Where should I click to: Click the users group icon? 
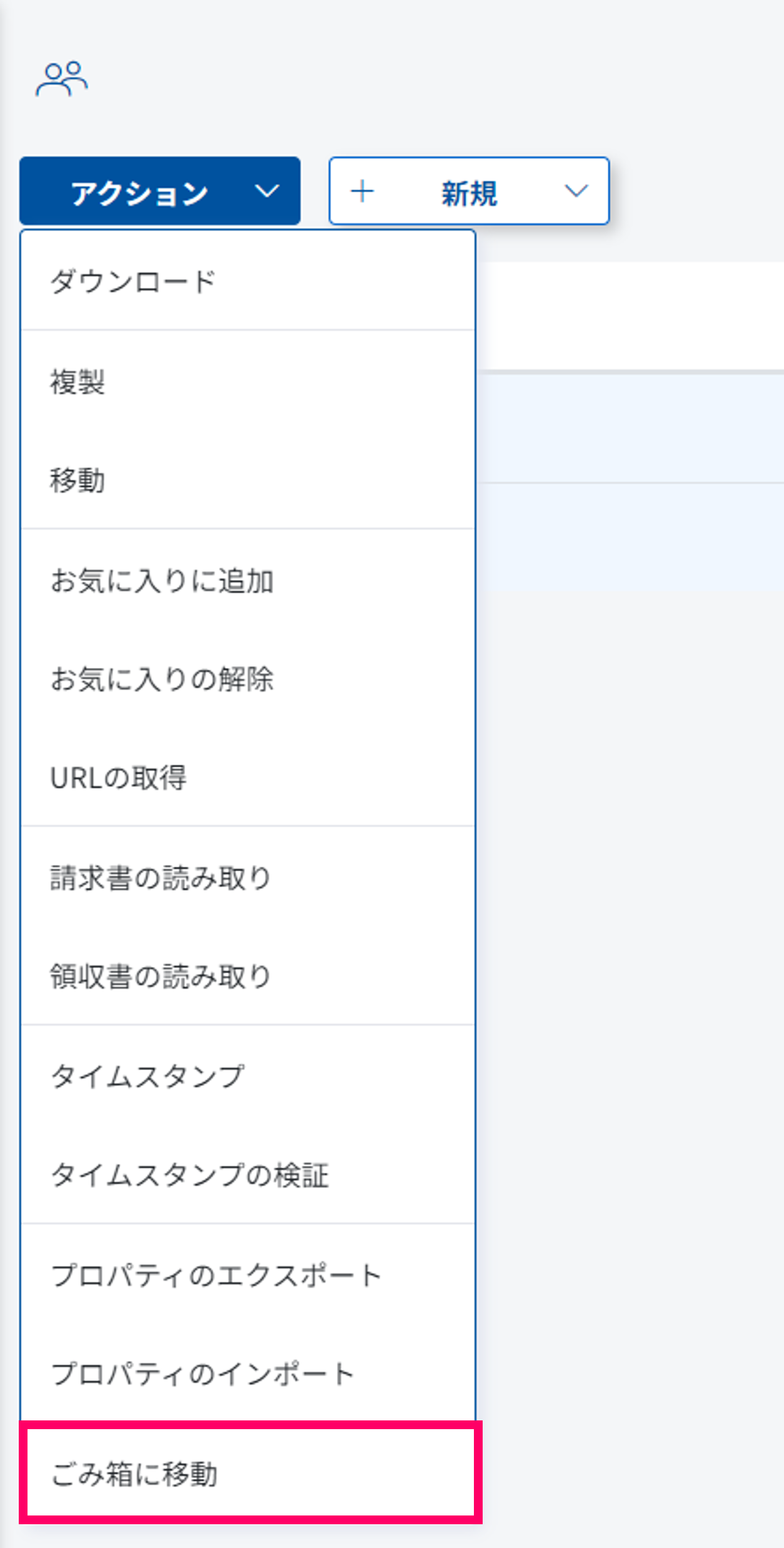click(x=61, y=79)
